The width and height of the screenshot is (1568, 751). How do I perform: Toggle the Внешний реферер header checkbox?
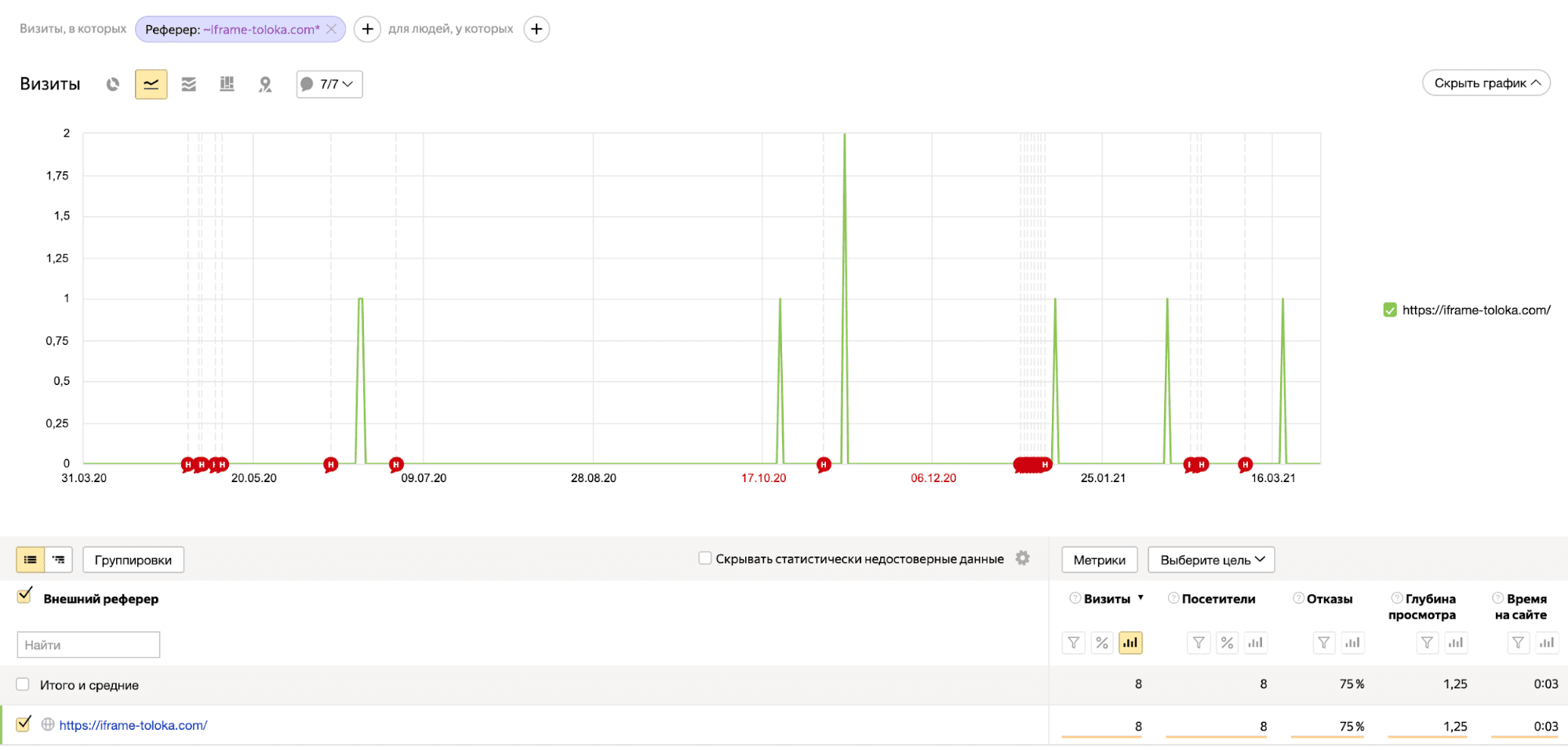coord(24,597)
